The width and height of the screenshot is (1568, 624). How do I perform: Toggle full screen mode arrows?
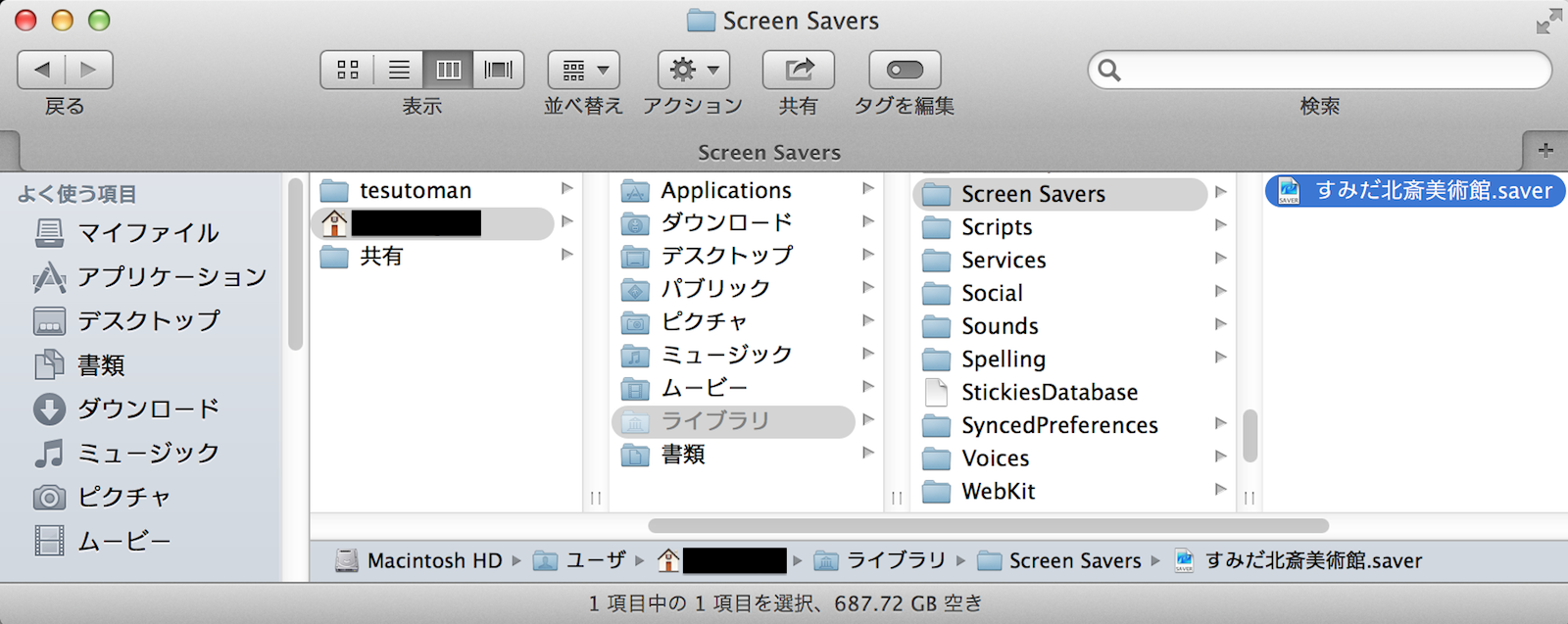pyautogui.click(x=1549, y=21)
